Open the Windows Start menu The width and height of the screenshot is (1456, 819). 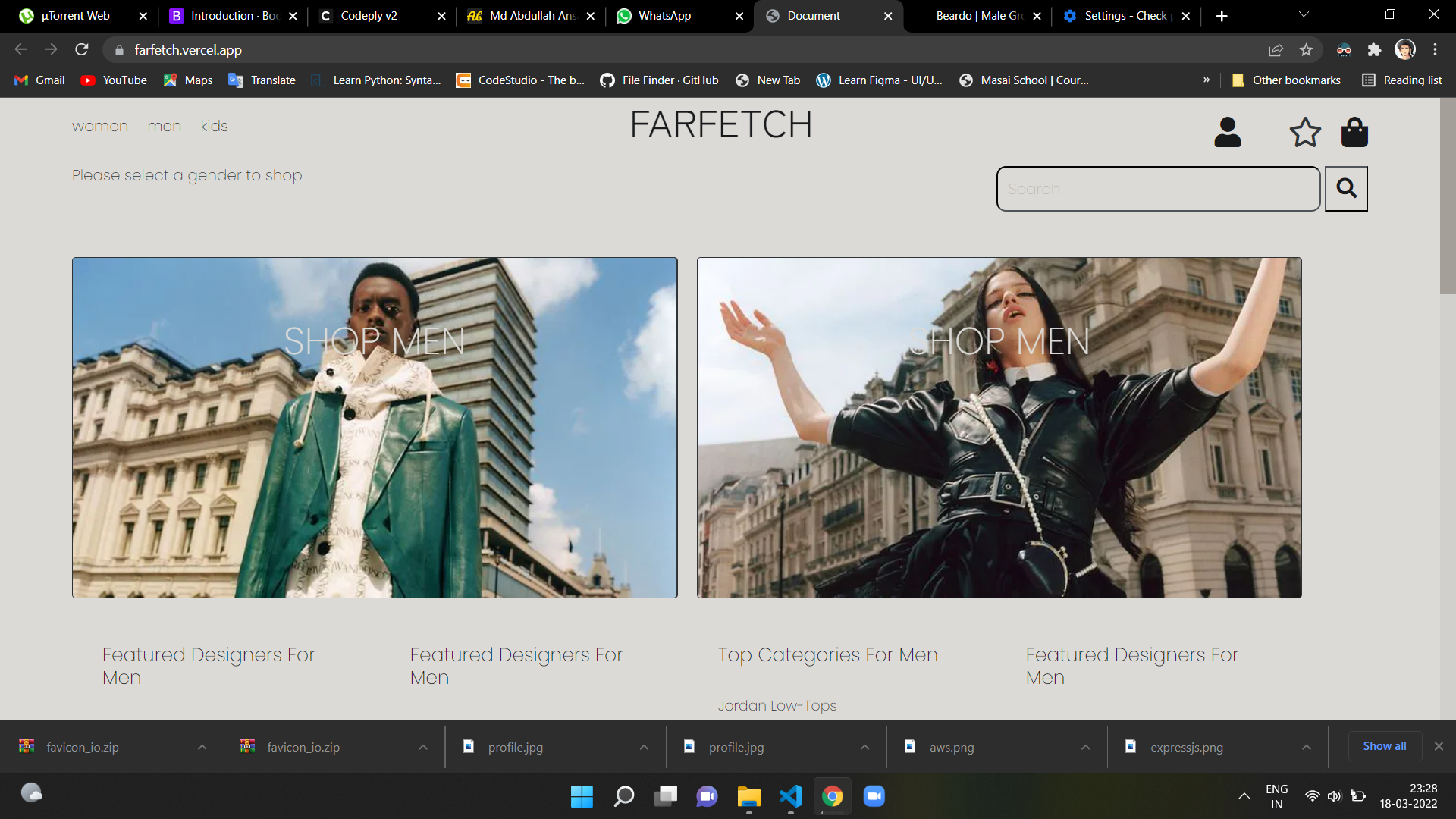pos(582,796)
